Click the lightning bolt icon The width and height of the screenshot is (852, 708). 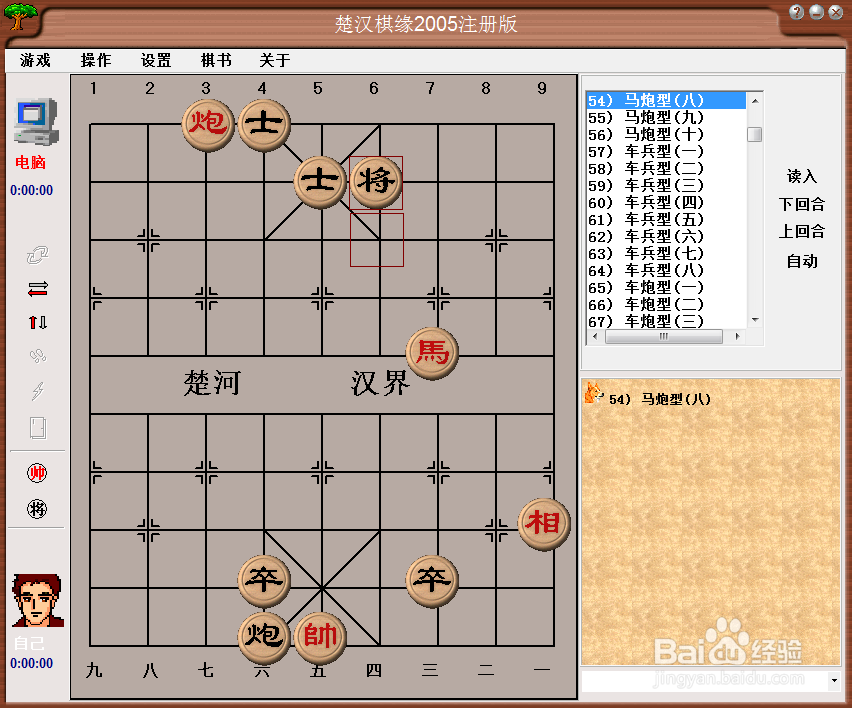click(x=37, y=390)
